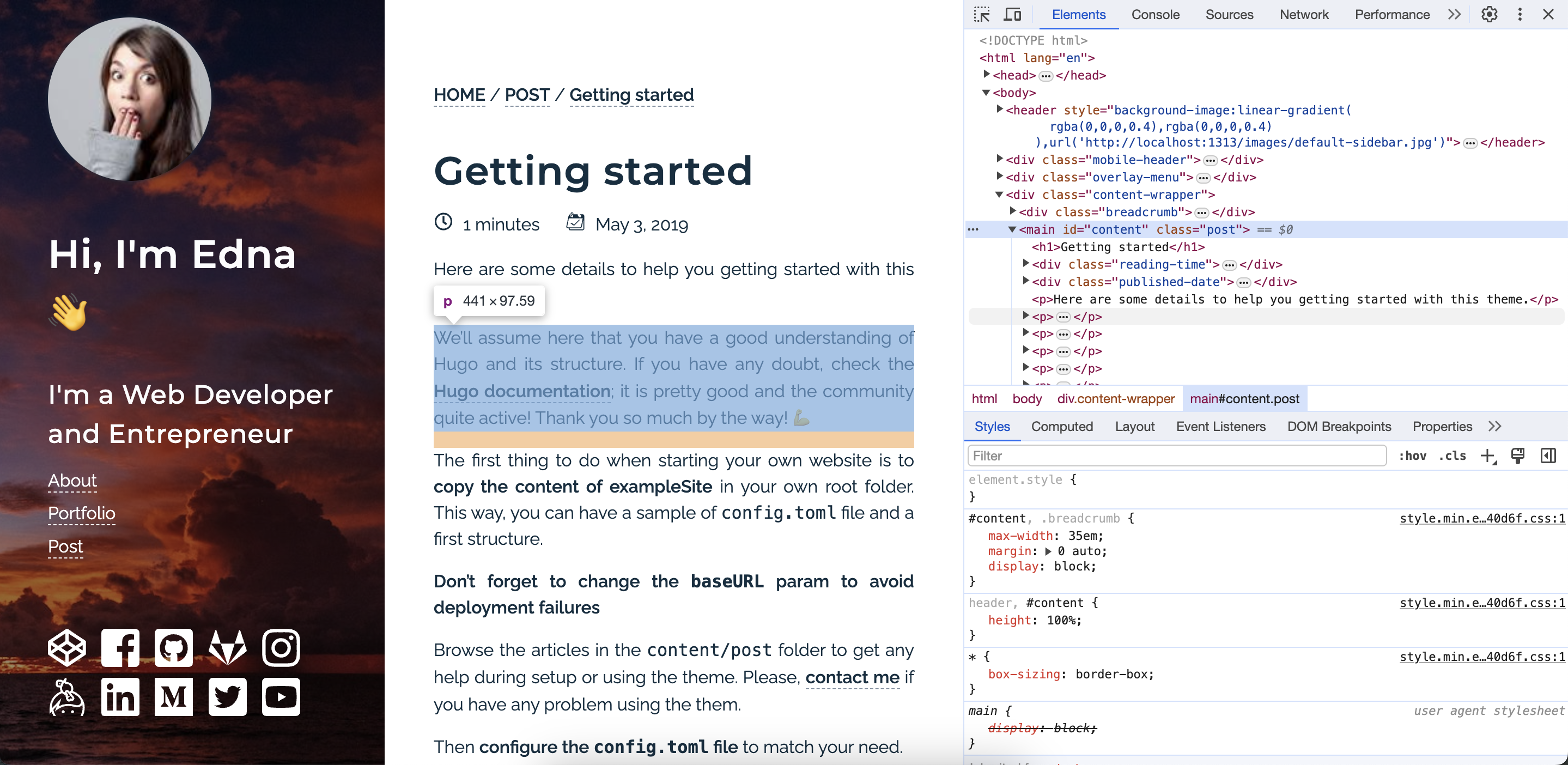Open the YouTube social icon
Screen dimensions: 1568x765
click(x=281, y=697)
